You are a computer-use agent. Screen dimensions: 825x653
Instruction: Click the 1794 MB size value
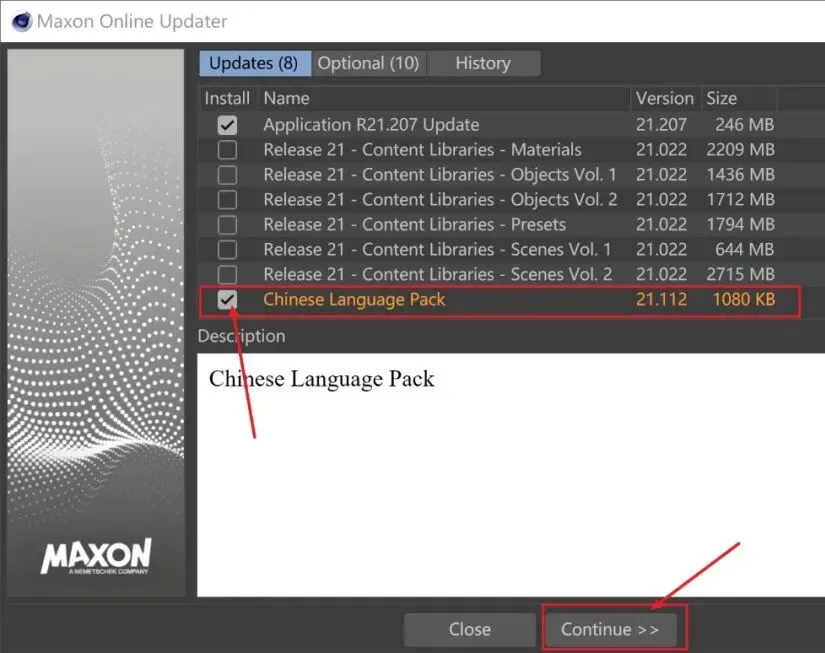click(740, 224)
